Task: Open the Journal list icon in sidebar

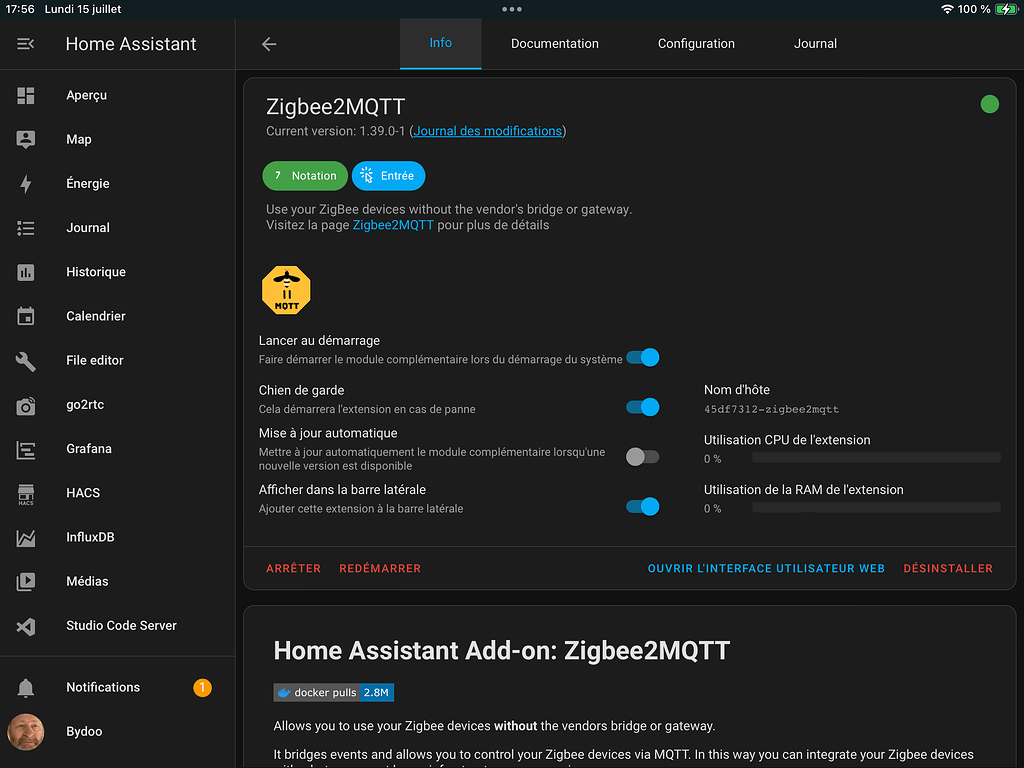Action: (x=25, y=228)
